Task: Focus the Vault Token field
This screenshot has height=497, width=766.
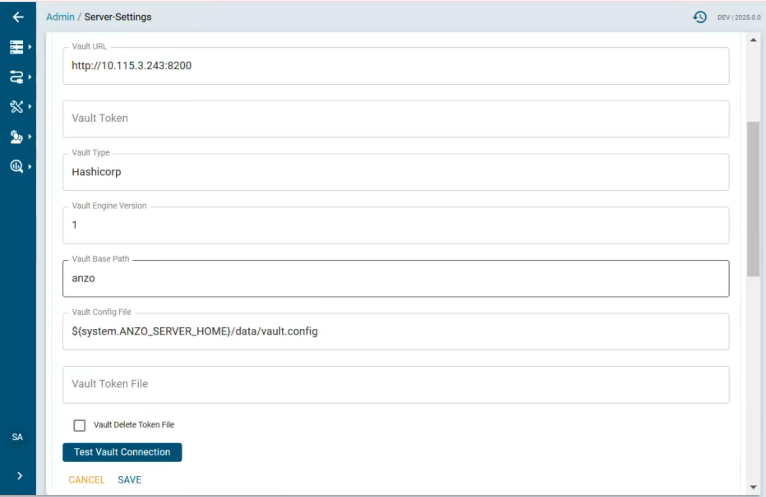Action: click(396, 119)
